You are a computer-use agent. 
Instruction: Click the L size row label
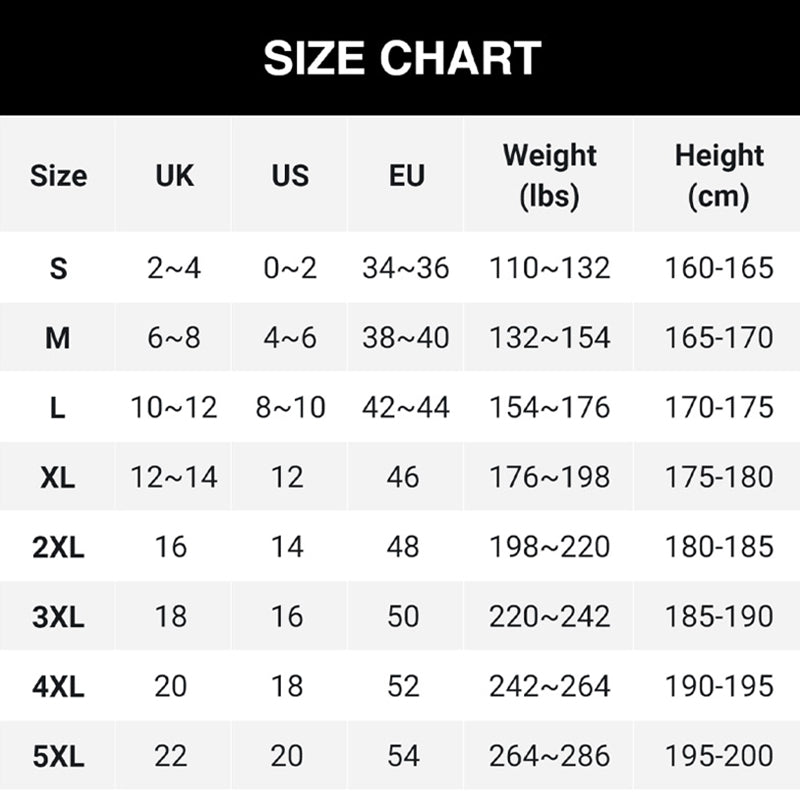(x=58, y=408)
